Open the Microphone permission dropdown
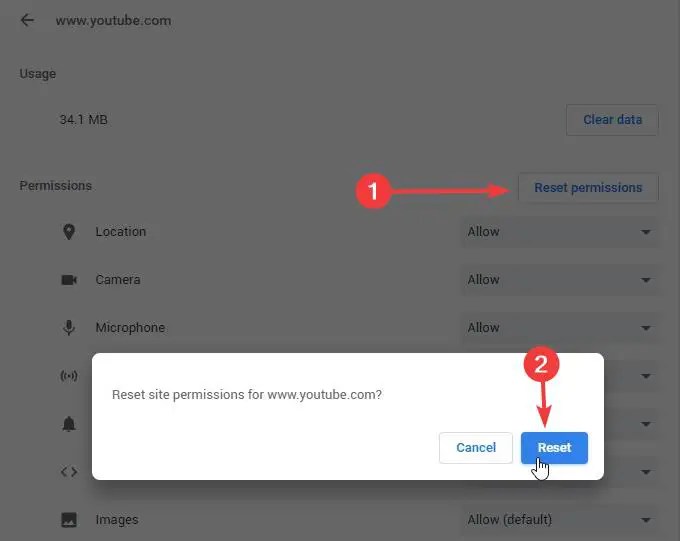This screenshot has height=541, width=680. (559, 328)
